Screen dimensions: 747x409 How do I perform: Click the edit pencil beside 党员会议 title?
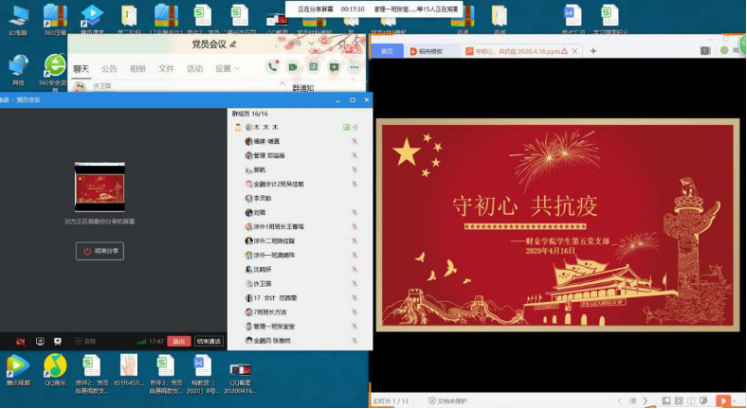coord(233,45)
